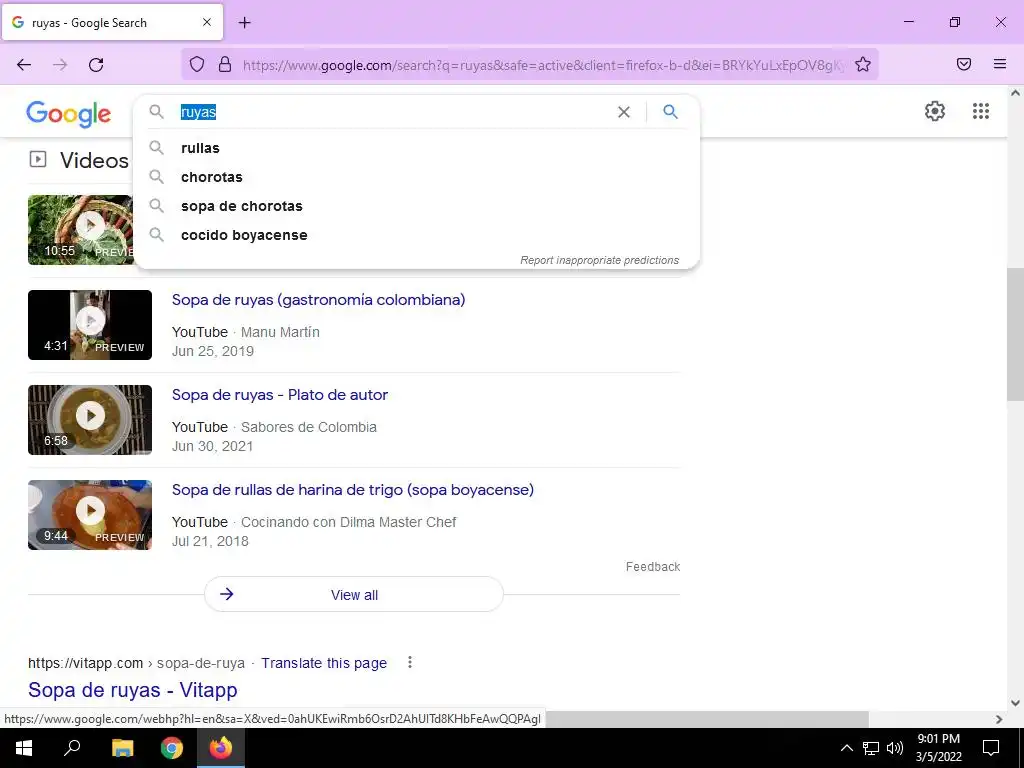Choose the 'cocido boyacense' suggestion

[416, 235]
